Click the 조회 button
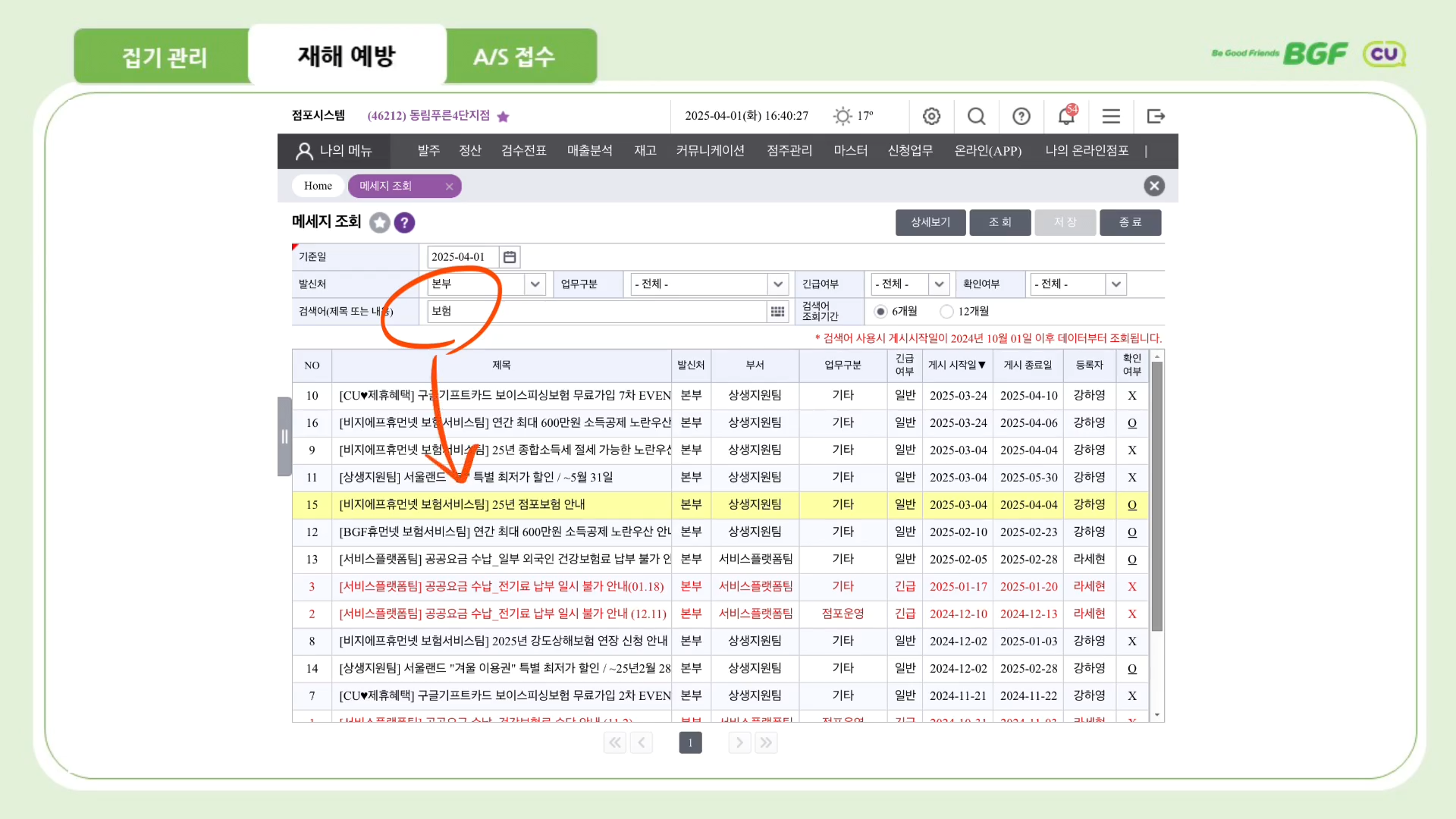This screenshot has width=1456, height=819. [x=999, y=222]
